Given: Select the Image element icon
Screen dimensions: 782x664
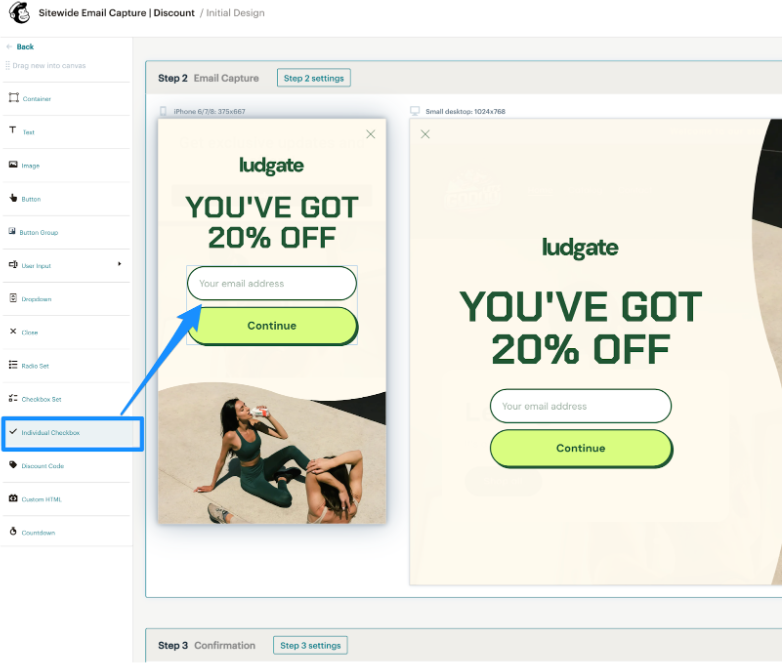Looking at the screenshot, I should click(x=13, y=165).
